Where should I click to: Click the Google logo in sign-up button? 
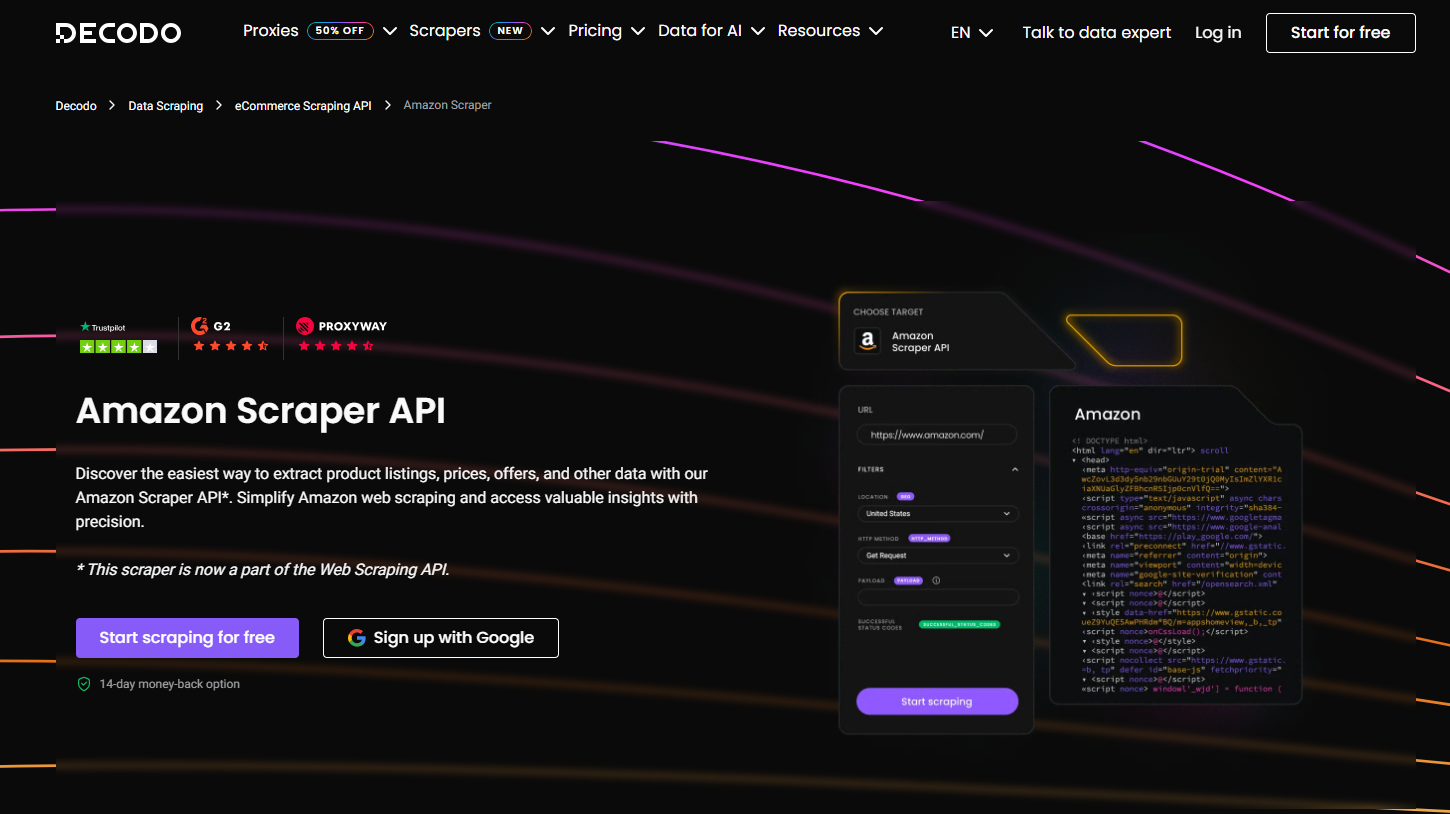pyautogui.click(x=357, y=638)
